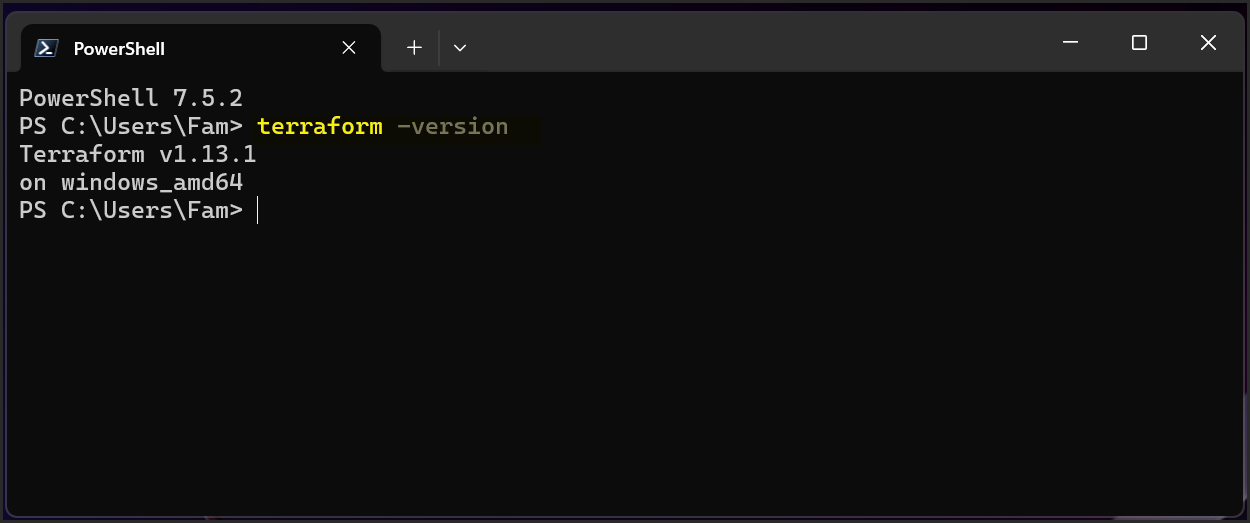Click the prompt path before the terraform command
Image resolution: width=1250 pixels, height=523 pixels.
pos(131,127)
